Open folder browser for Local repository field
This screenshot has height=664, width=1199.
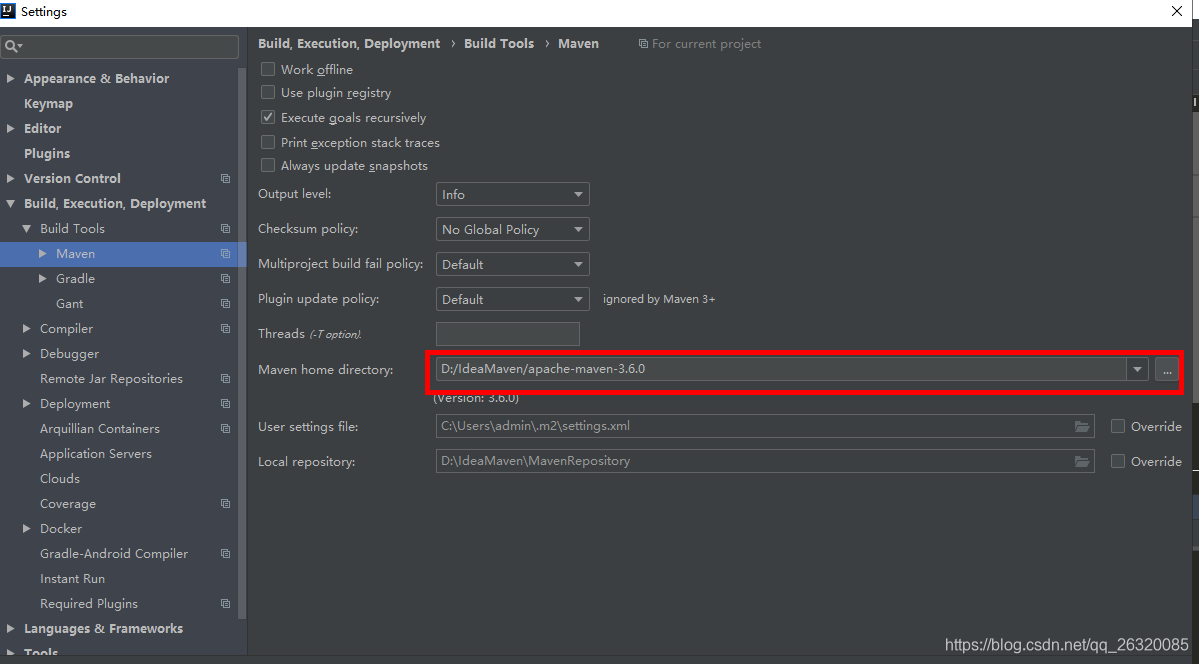point(1081,461)
